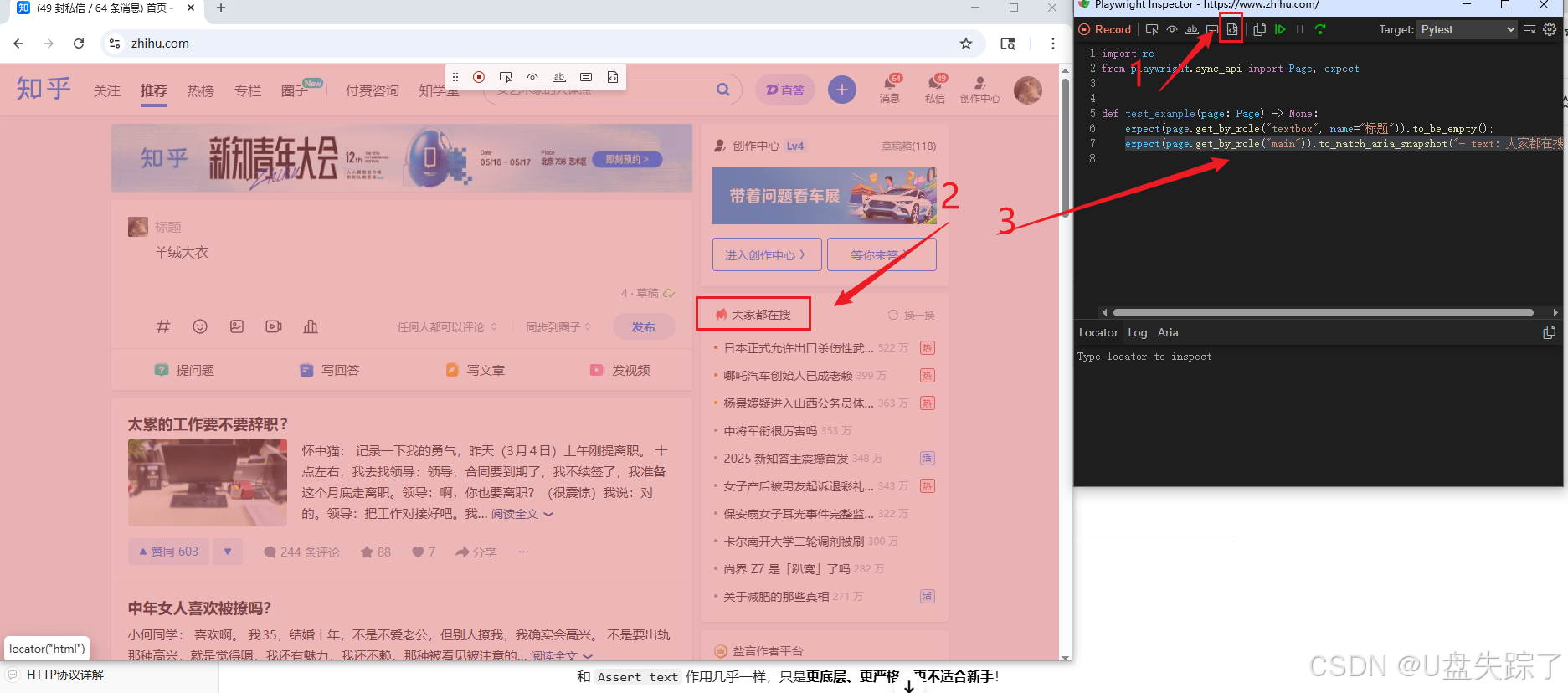Click assert visibility eye on floating toolbar
1568x693 pixels.
[532, 77]
